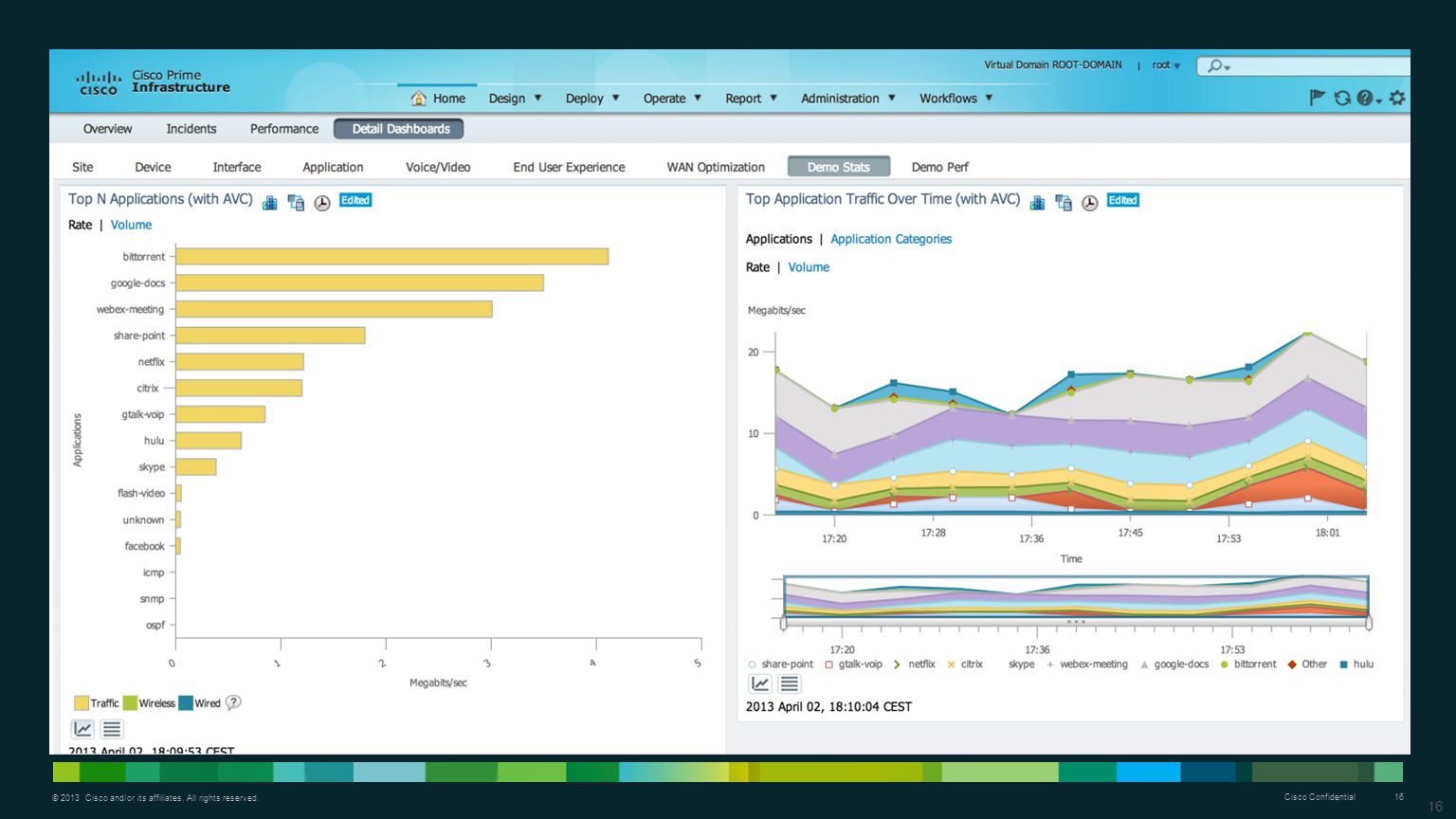Open the Voice/Video dashboard tab

pos(438,167)
